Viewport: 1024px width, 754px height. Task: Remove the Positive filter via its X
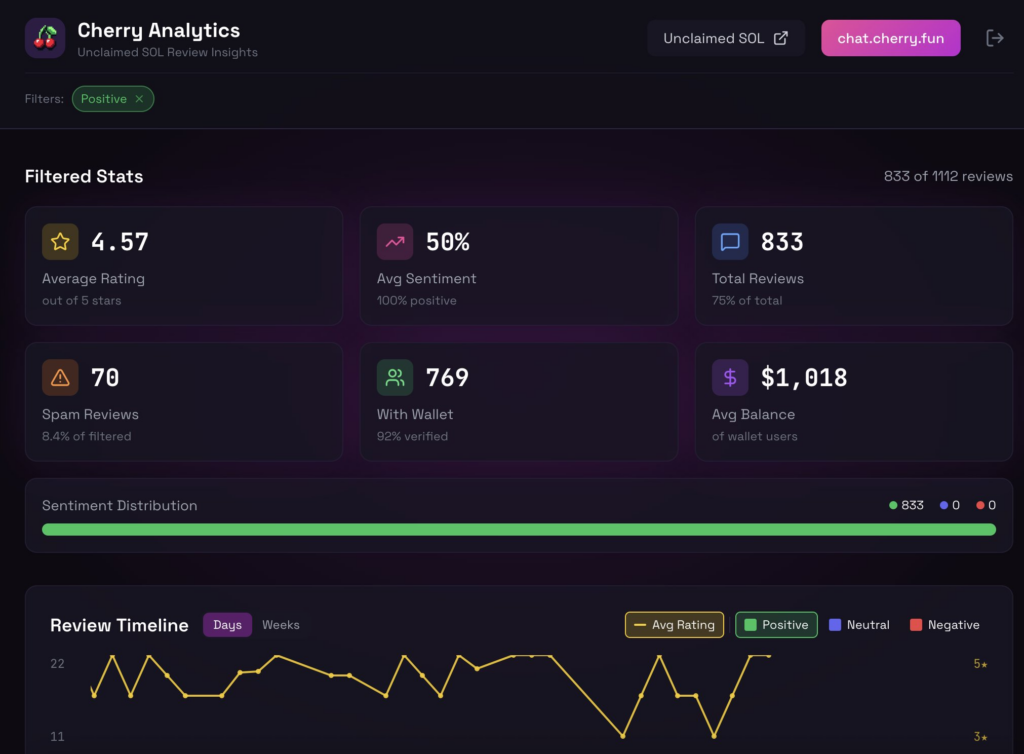click(139, 99)
